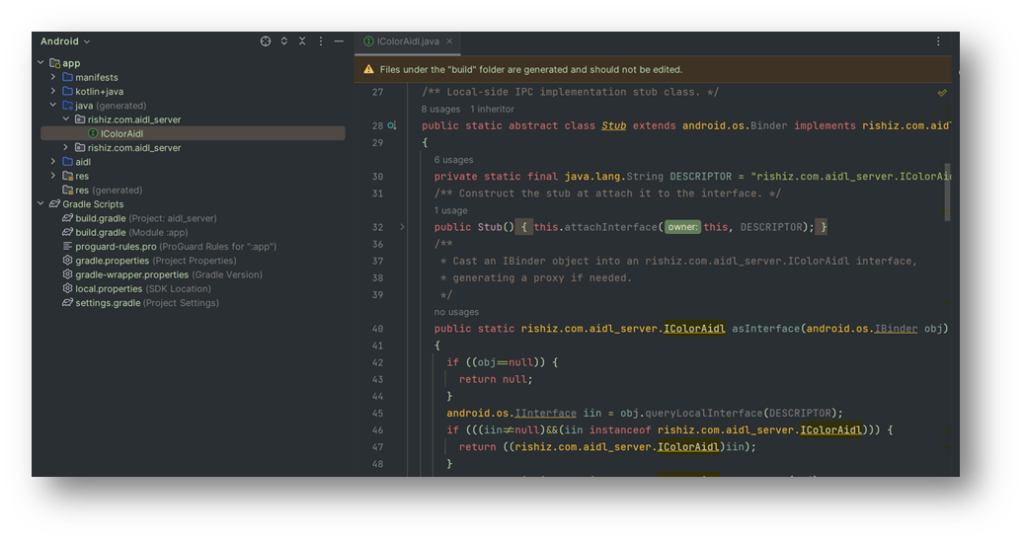This screenshot has width=1024, height=541.
Task: Unfold the Stub() constructor on line 32
Action: pos(403,227)
